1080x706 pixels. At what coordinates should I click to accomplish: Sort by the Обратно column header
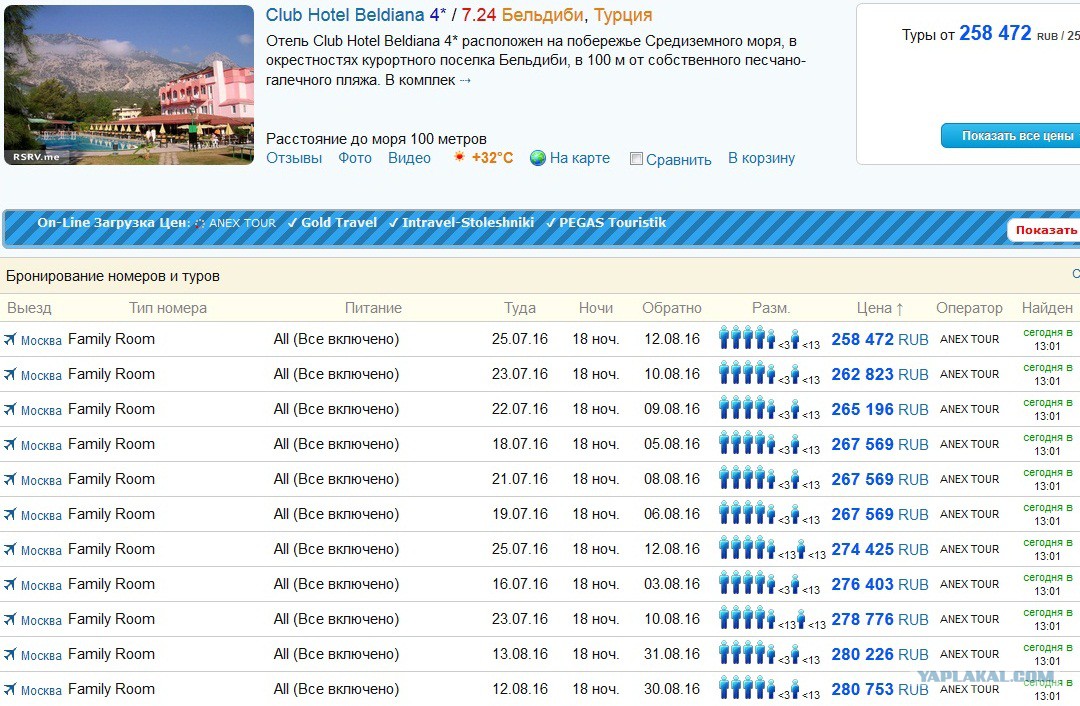pyautogui.click(x=672, y=308)
